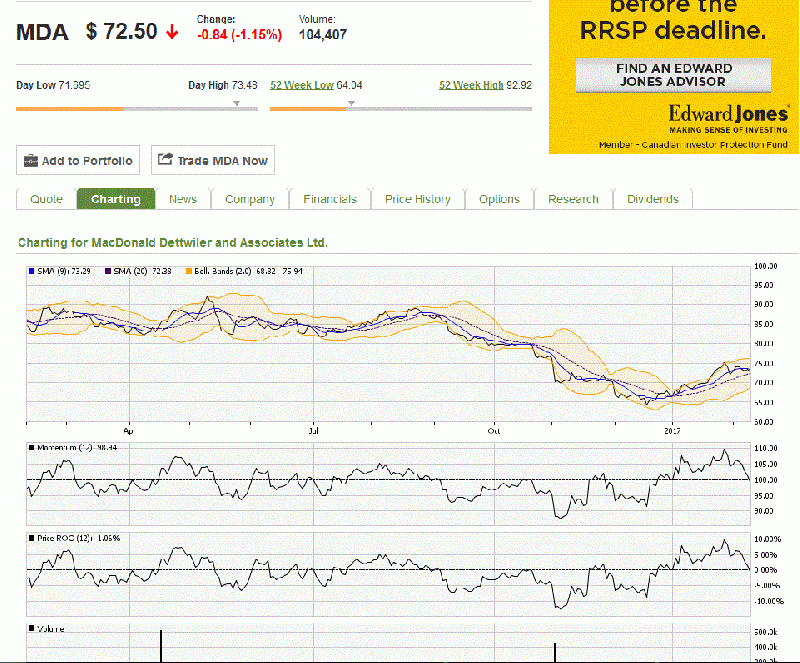Screen dimensions: 800x663
Task: Click the Oct label on chart axis
Action: click(x=494, y=431)
